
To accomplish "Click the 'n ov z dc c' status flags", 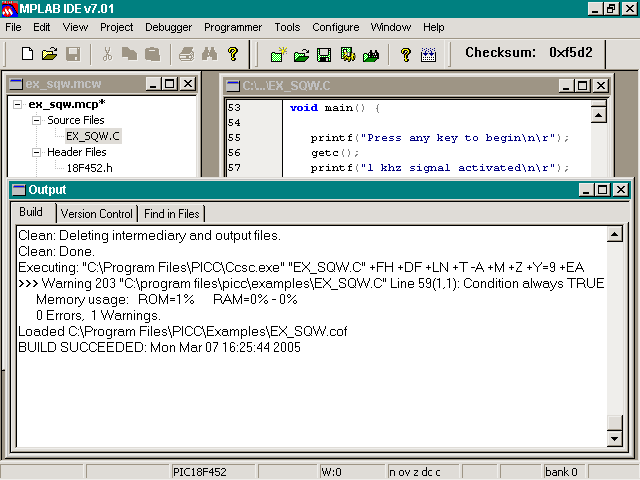I will click(x=422, y=472).
